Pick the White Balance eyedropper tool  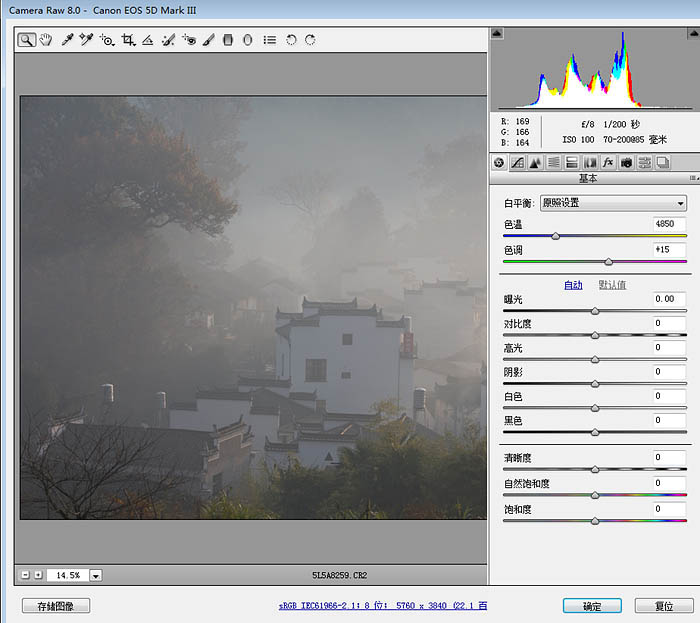(x=67, y=40)
